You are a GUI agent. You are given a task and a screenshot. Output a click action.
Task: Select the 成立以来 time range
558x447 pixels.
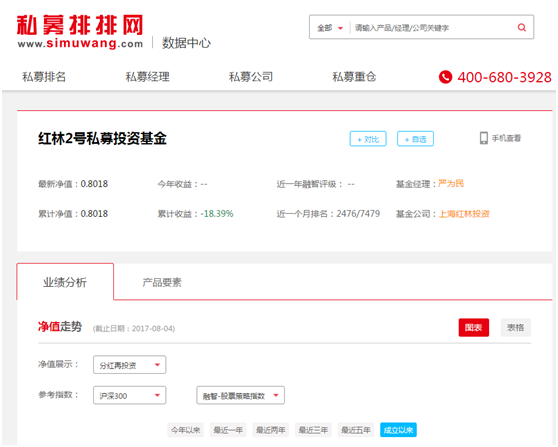[x=398, y=430]
